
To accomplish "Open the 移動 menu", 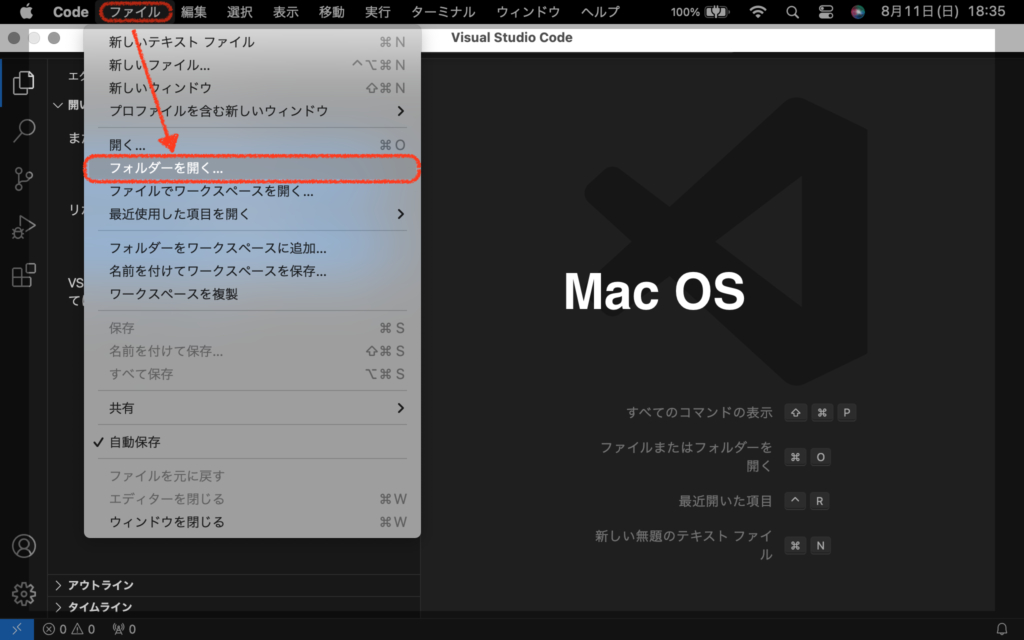I will tap(331, 12).
